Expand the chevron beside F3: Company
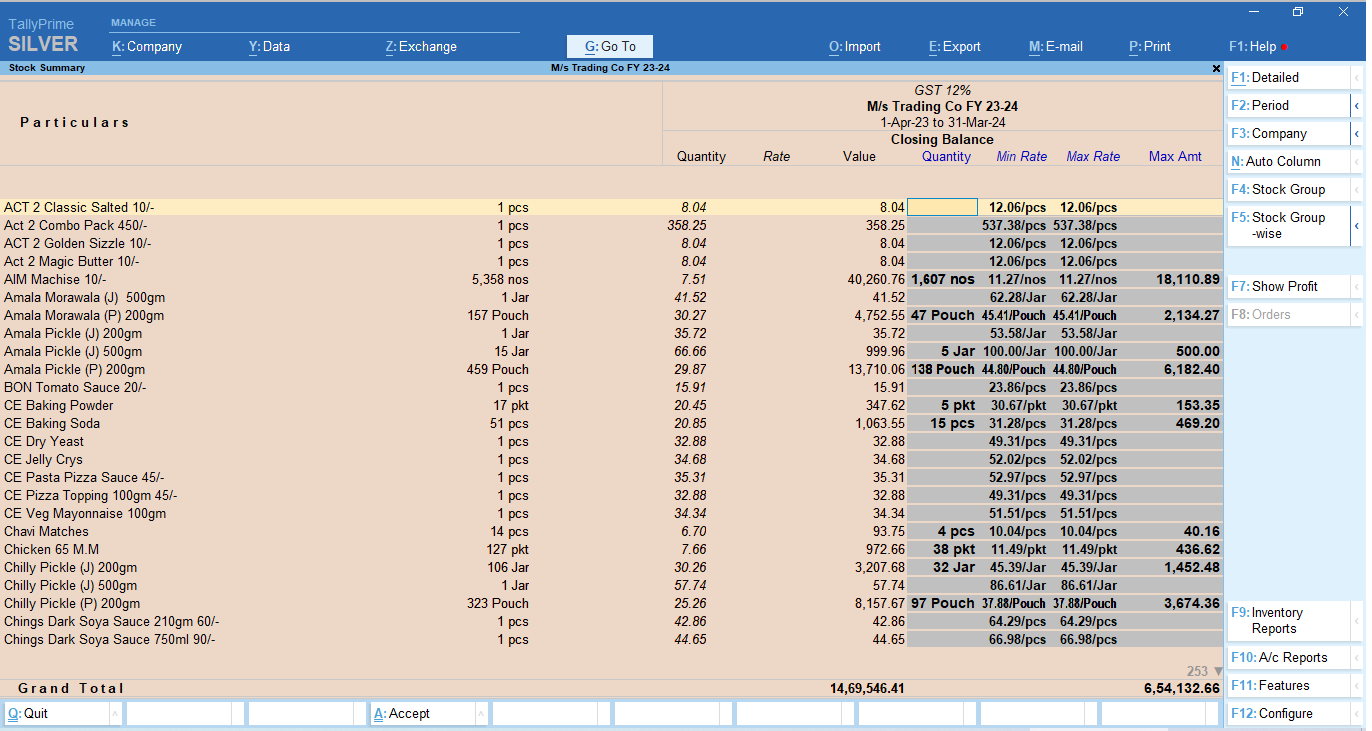The width and height of the screenshot is (1372, 731). point(1357,133)
